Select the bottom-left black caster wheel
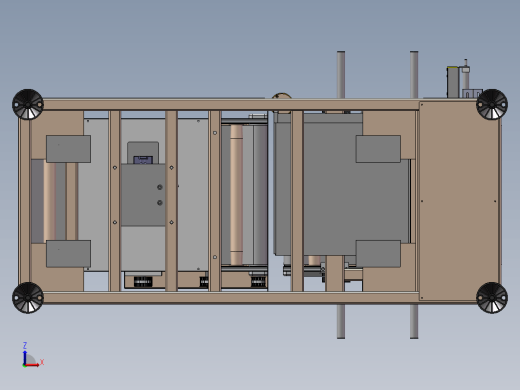 (x=28, y=298)
